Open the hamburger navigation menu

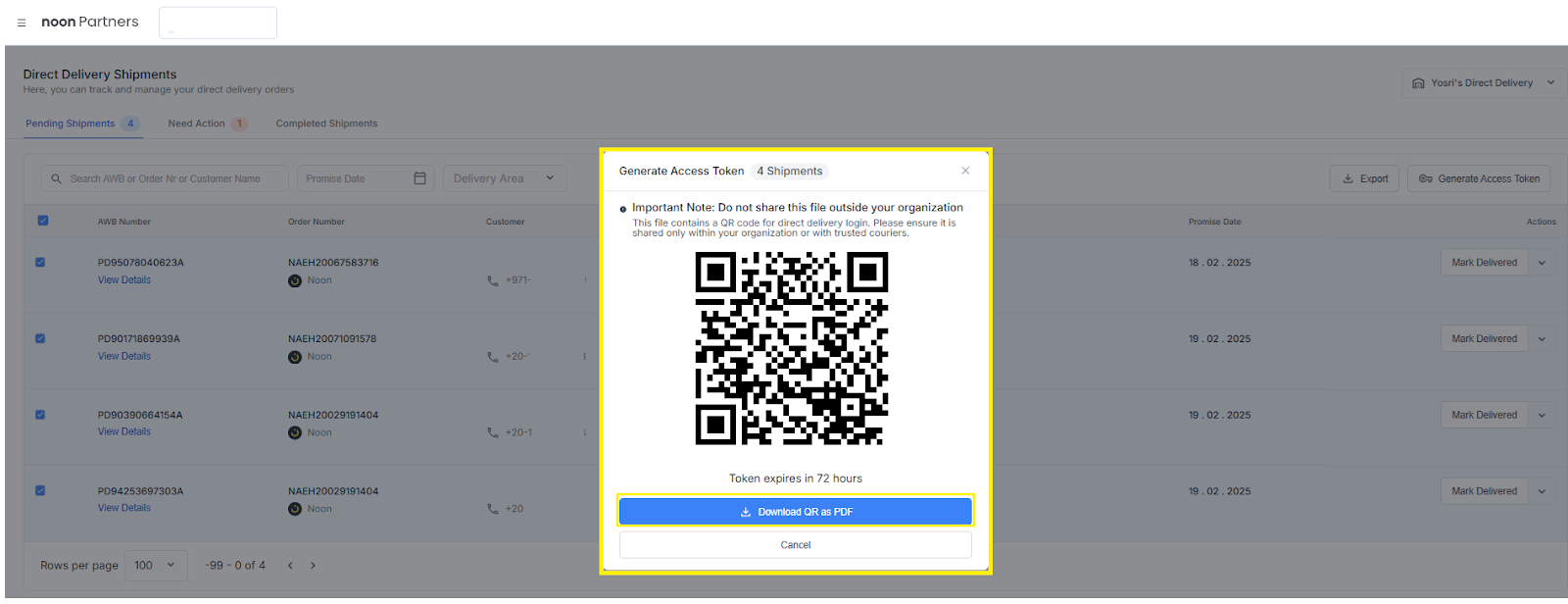[x=22, y=23]
